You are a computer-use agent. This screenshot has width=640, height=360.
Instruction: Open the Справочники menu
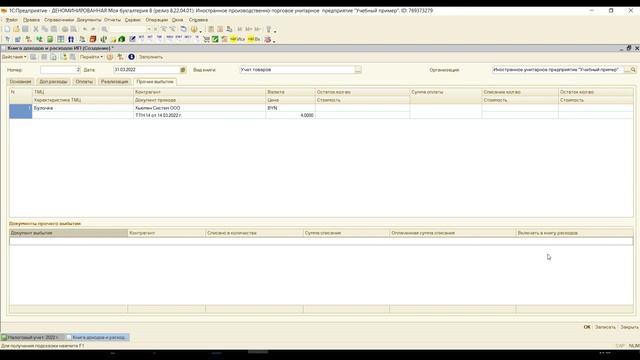(x=59, y=20)
